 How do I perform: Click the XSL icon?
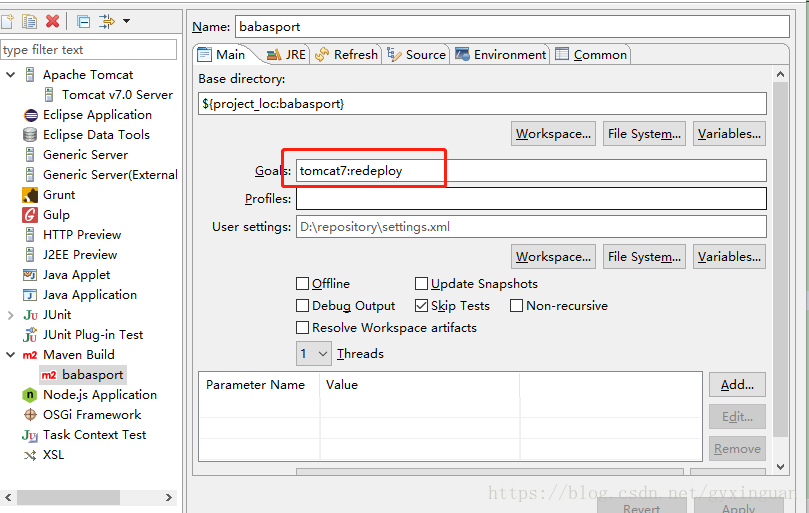[x=30, y=455]
